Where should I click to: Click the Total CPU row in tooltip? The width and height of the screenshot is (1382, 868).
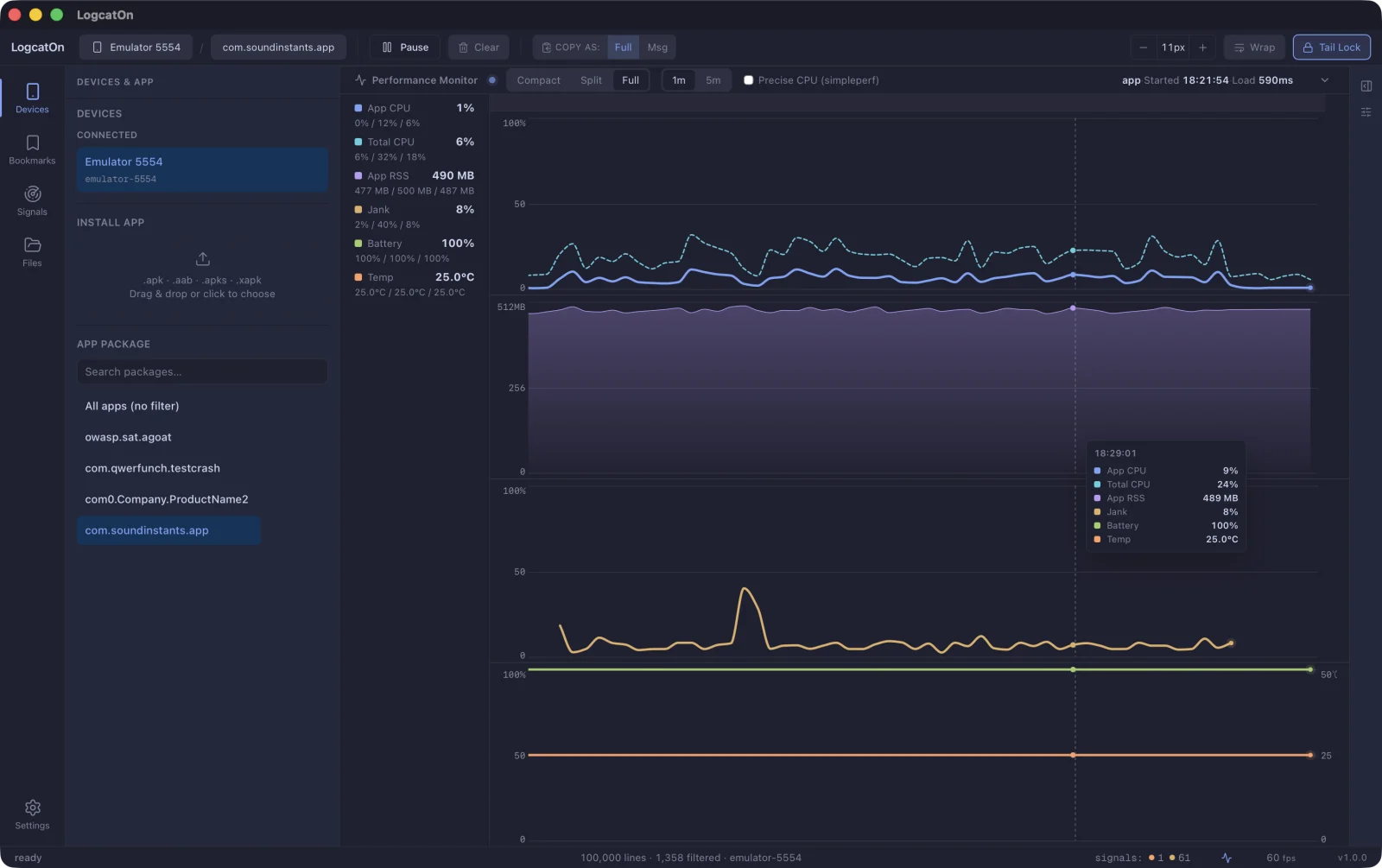click(1166, 485)
